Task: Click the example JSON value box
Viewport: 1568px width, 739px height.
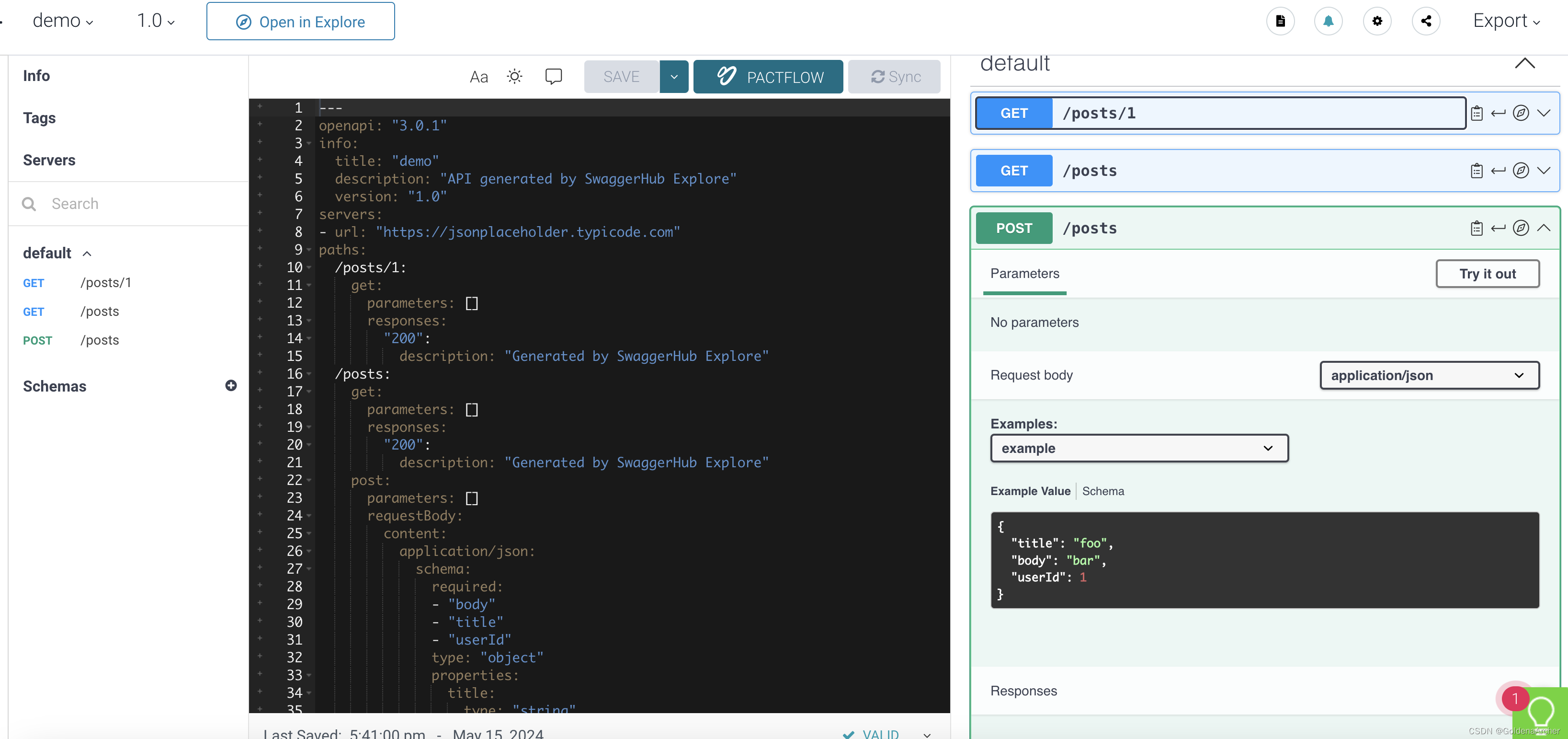Action: [x=1265, y=560]
